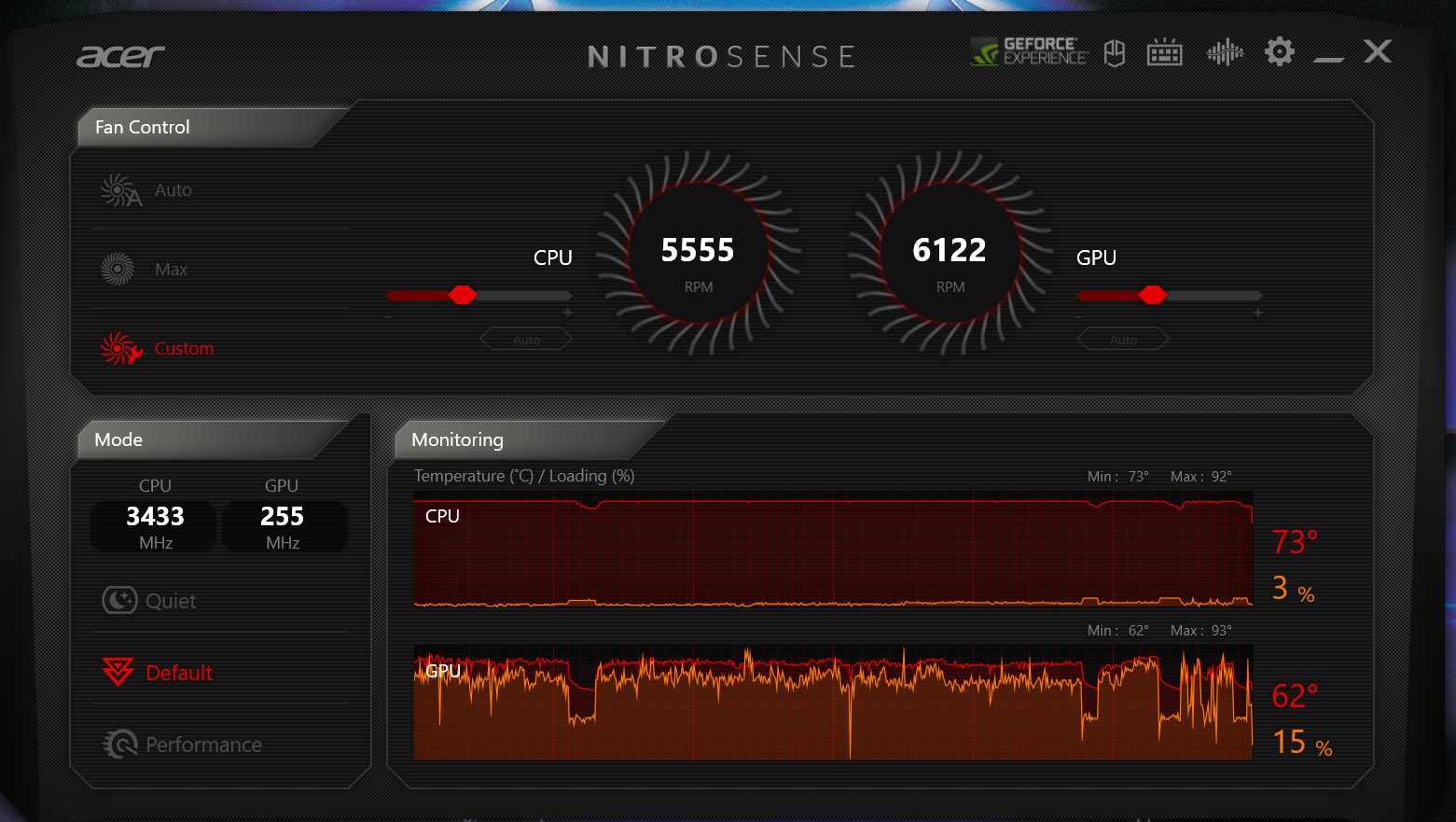Screen dimensions: 1456x822
Task: Click the NITROSENSE title text
Action: tap(722, 57)
